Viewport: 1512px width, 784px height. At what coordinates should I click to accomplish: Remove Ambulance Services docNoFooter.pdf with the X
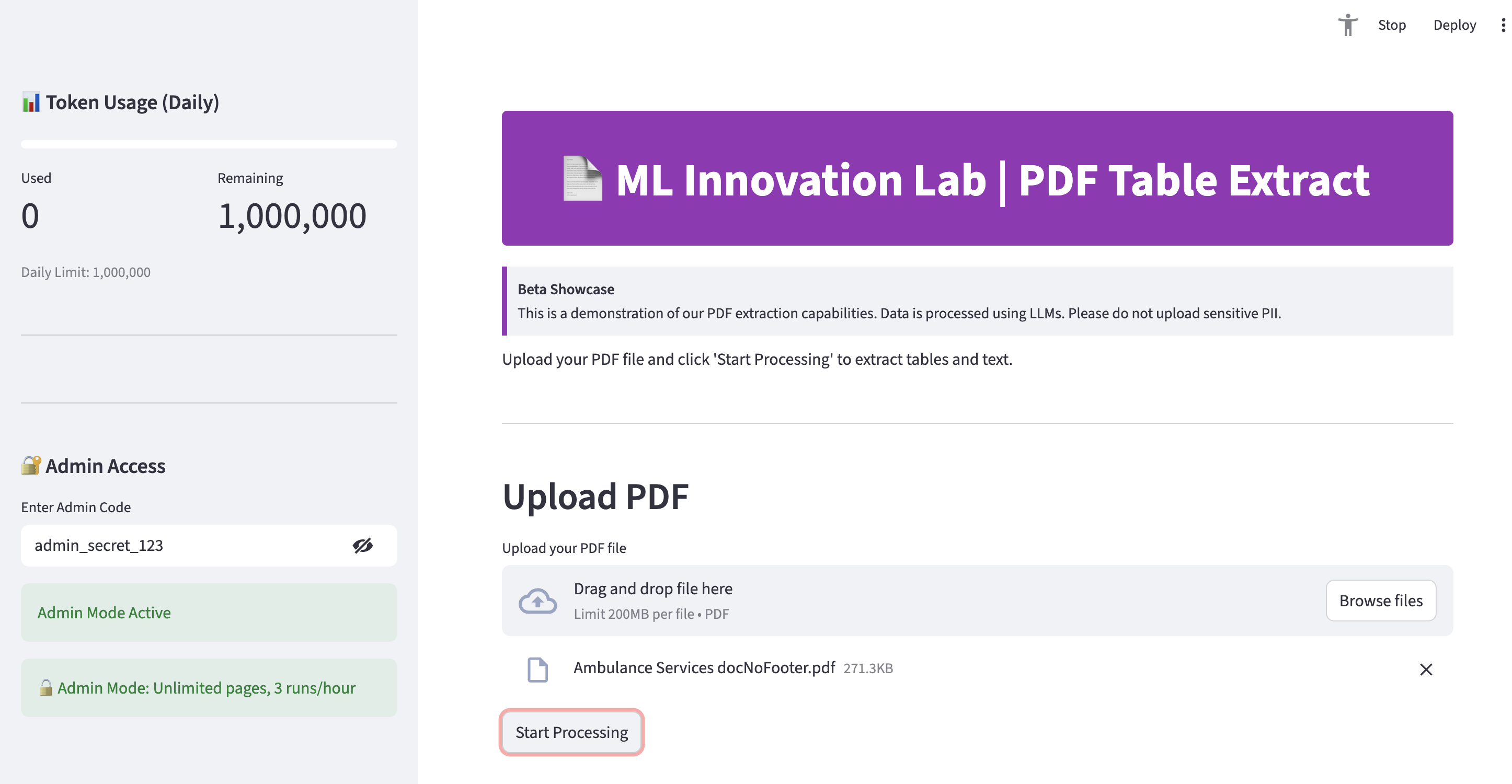pyautogui.click(x=1426, y=670)
